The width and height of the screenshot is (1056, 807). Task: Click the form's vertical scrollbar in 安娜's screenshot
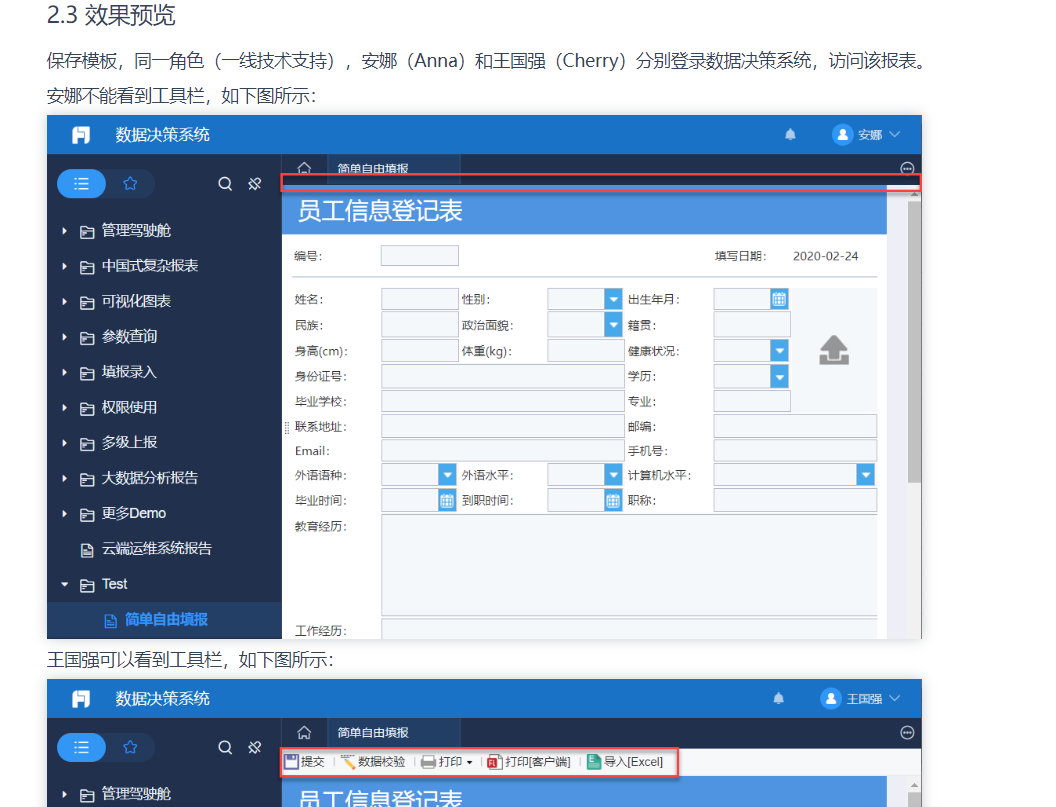coord(914,342)
